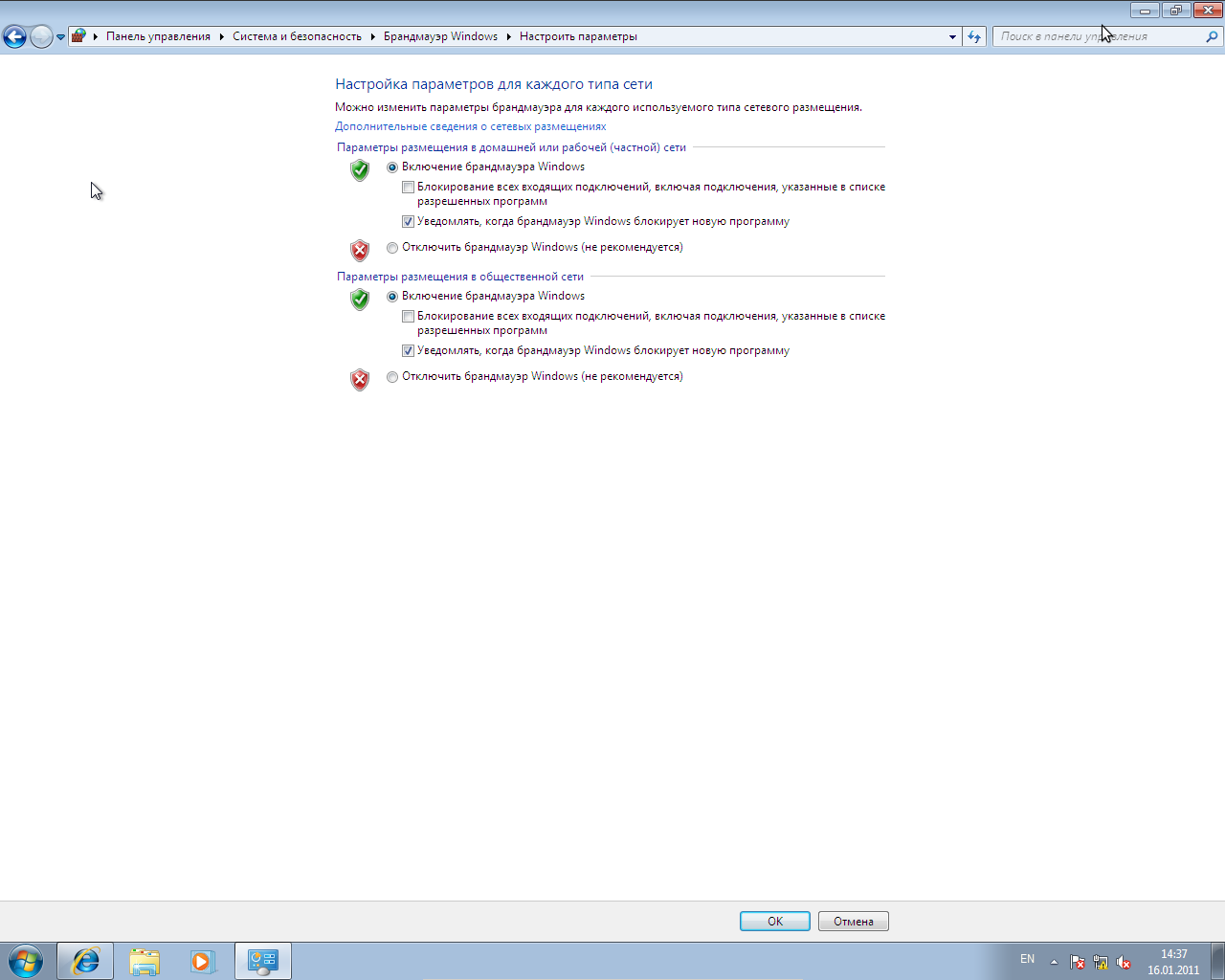Switch to Control Panel taskbar button

pos(263,961)
